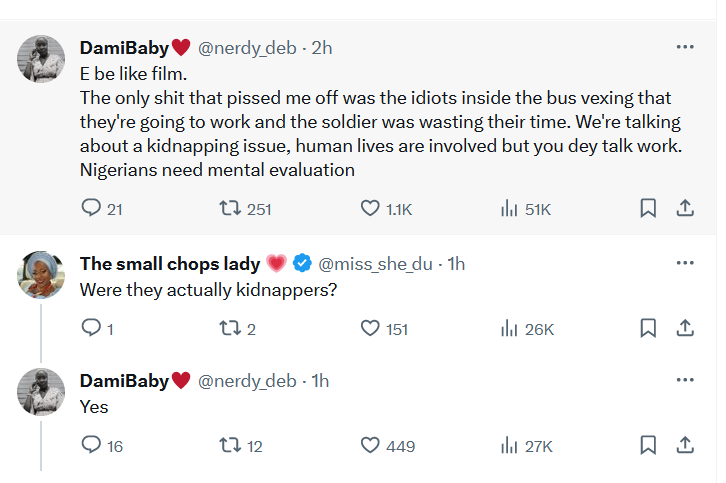Viewport: 726px width, 483px height.
Task: Retweet the tweet with 251 reposts
Action: tap(229, 208)
